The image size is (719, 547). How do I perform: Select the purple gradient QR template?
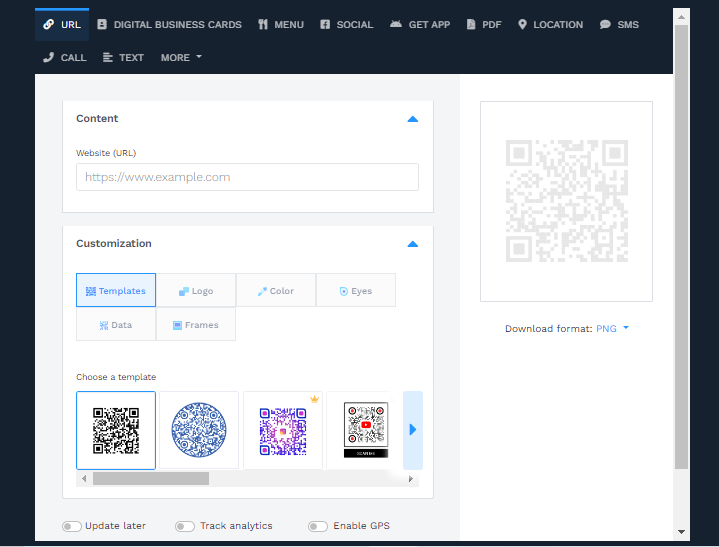[283, 430]
